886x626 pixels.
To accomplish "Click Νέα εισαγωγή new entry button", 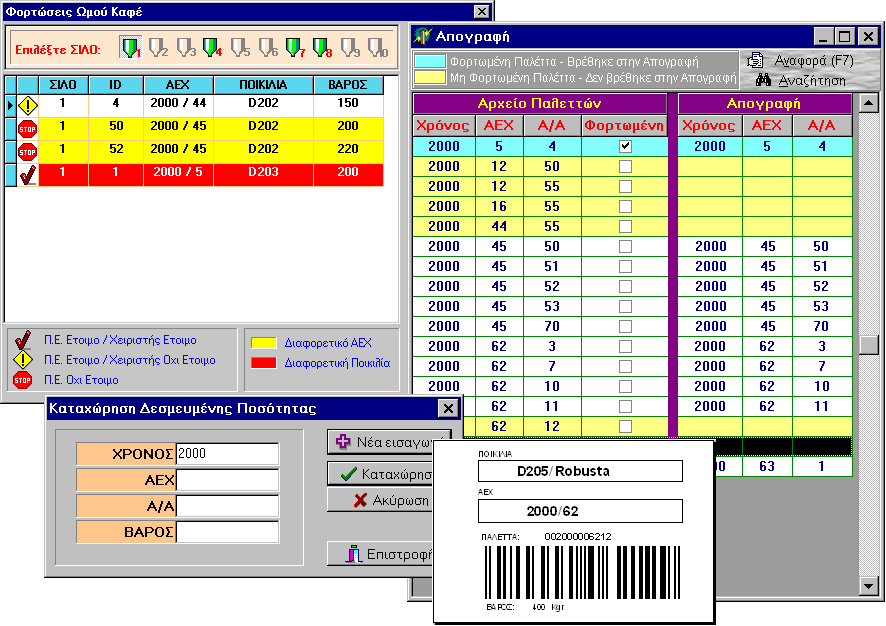I will click(x=389, y=442).
